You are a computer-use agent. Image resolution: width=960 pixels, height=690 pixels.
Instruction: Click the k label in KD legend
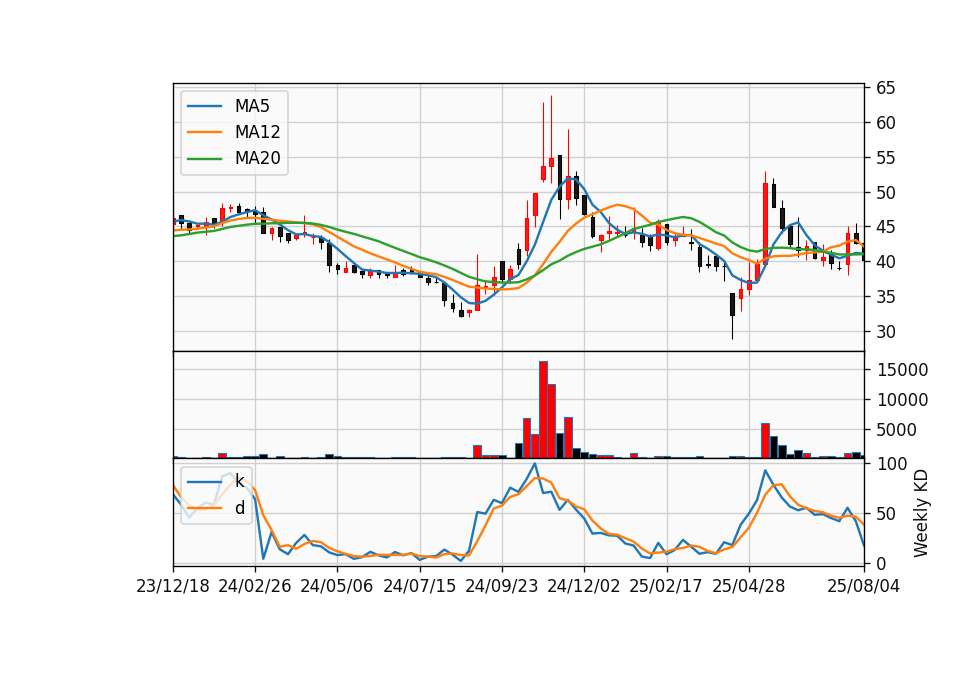point(239,481)
